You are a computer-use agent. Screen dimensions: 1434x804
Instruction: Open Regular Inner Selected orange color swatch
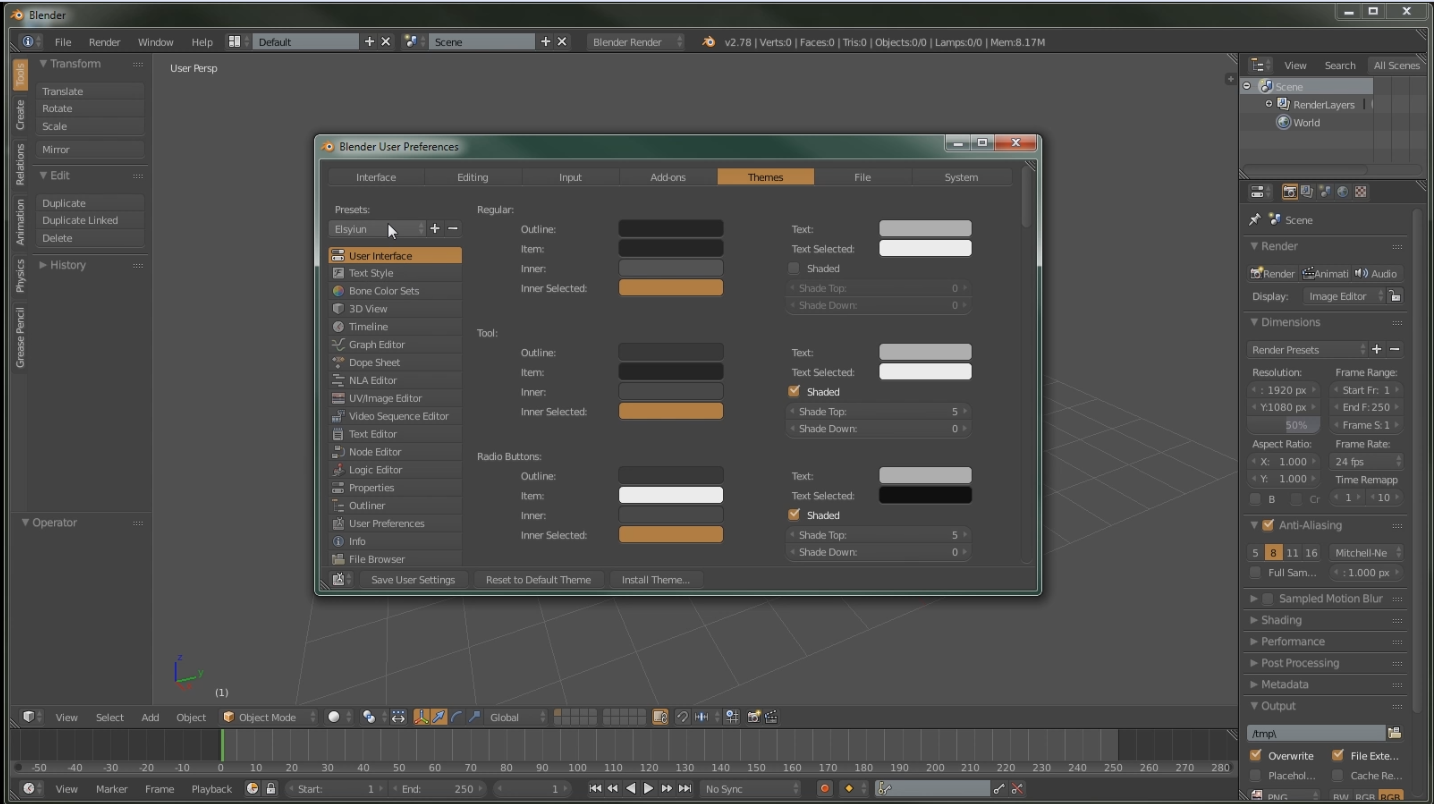pos(671,288)
